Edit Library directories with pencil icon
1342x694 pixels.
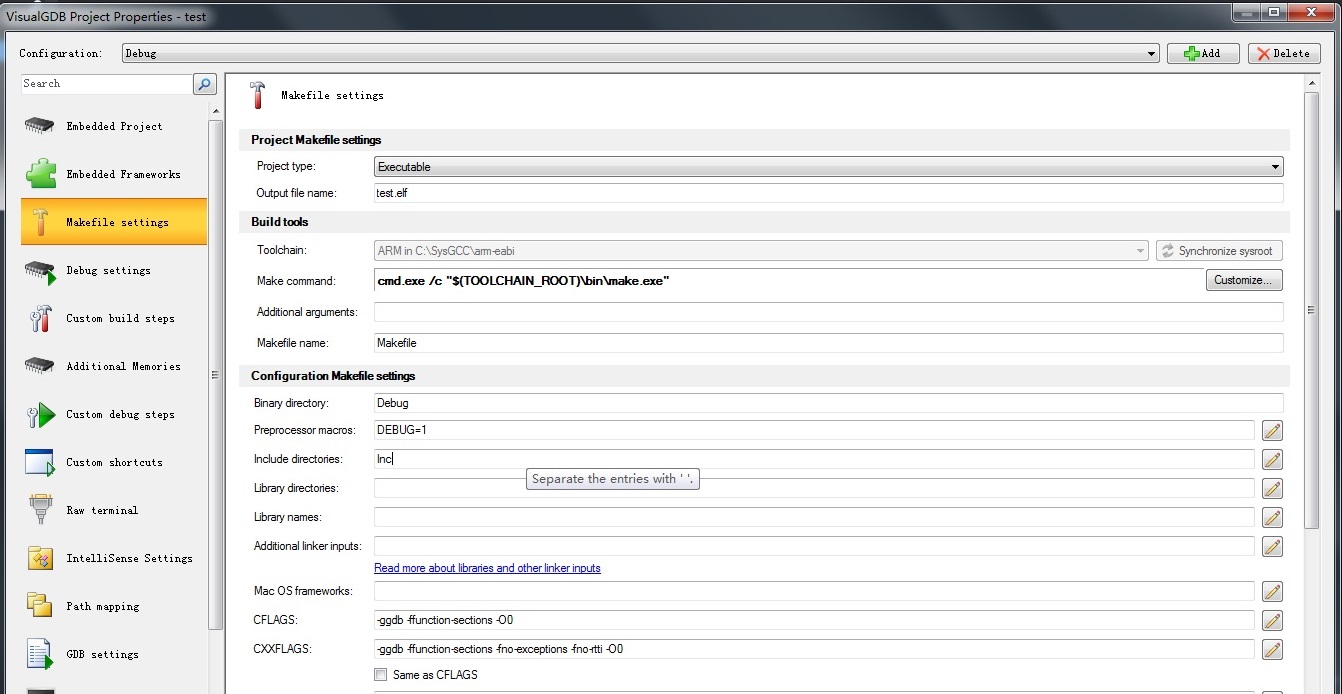click(x=1272, y=489)
